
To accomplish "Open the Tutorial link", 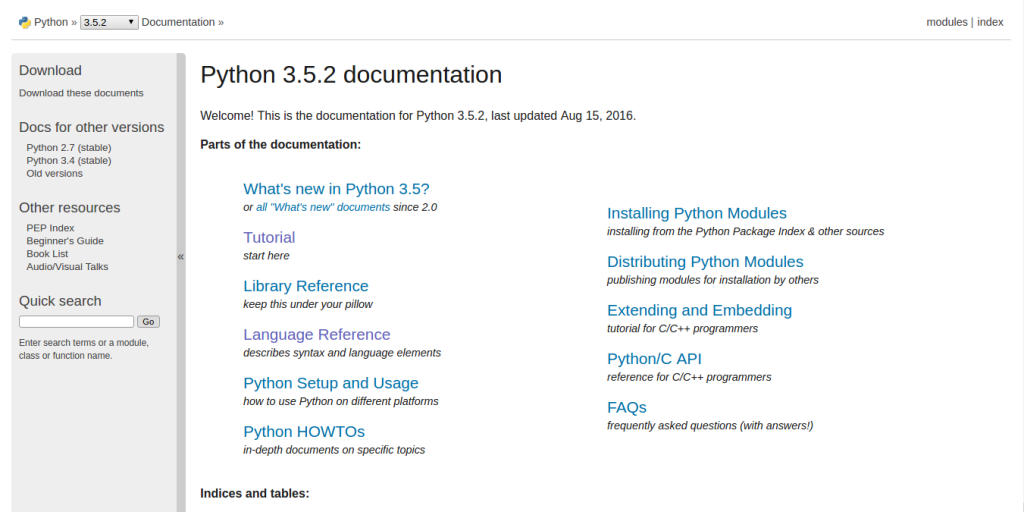I will point(269,238).
